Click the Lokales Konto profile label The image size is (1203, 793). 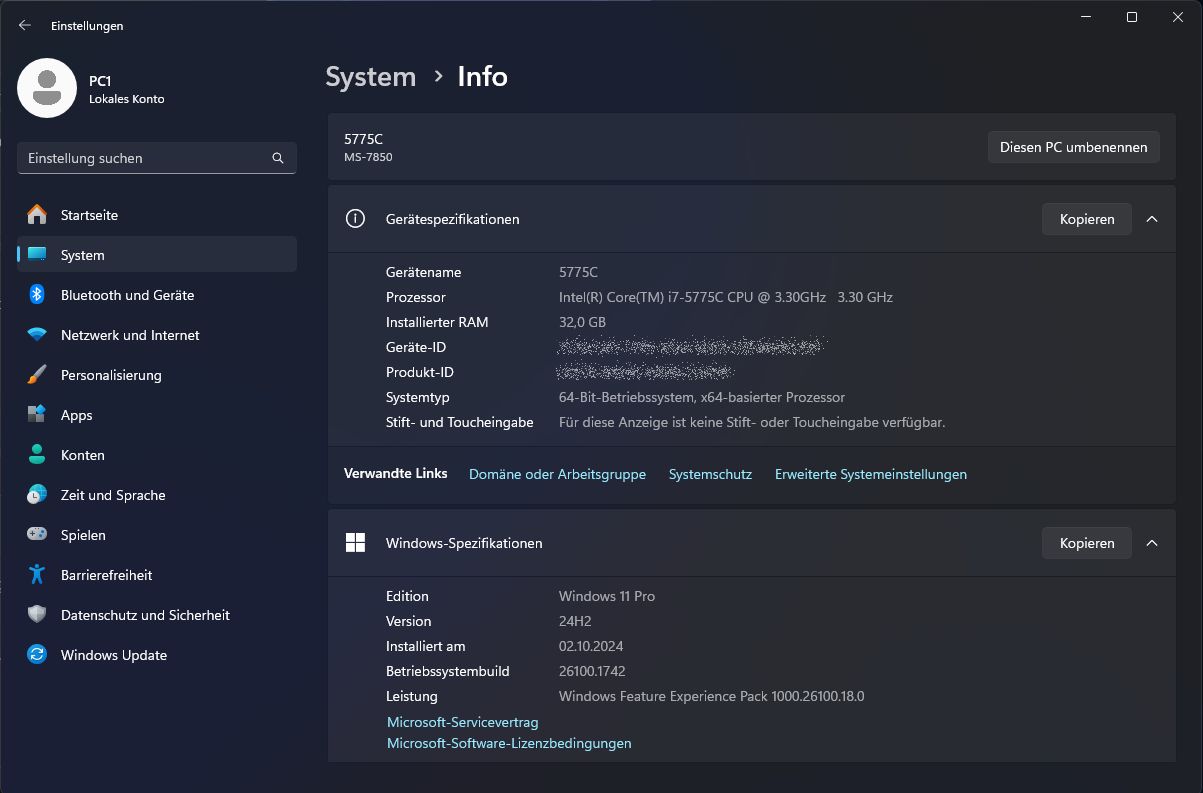(x=127, y=99)
